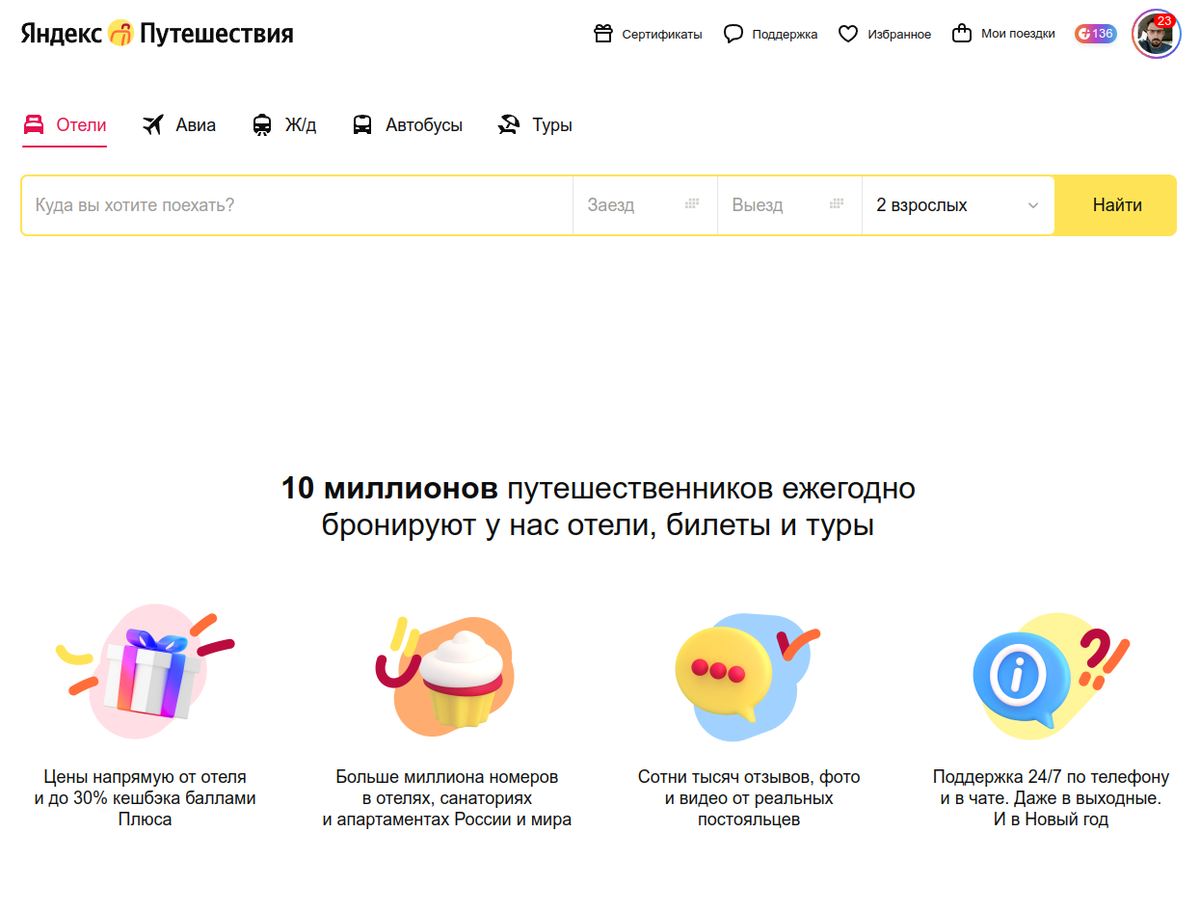
Task: Switch to the Автобусы tab
Action: point(407,126)
